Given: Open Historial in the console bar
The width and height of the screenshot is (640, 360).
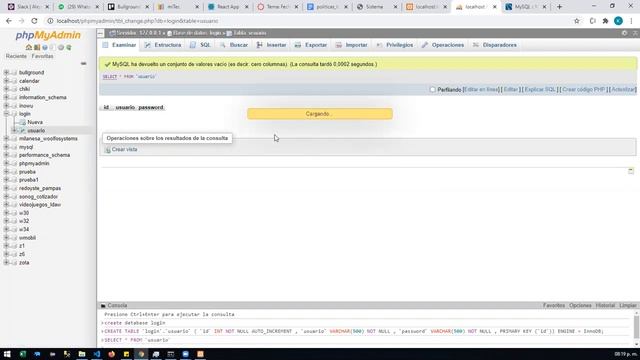Looking at the screenshot, I should click(x=605, y=305).
